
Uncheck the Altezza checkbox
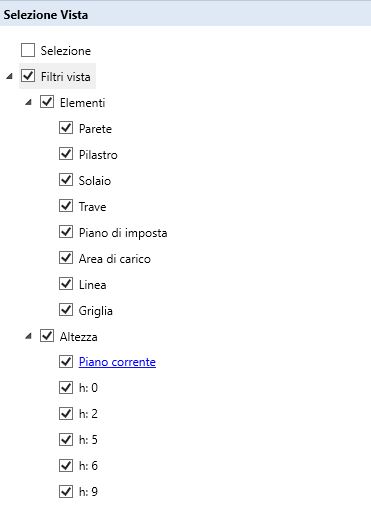coord(47,336)
